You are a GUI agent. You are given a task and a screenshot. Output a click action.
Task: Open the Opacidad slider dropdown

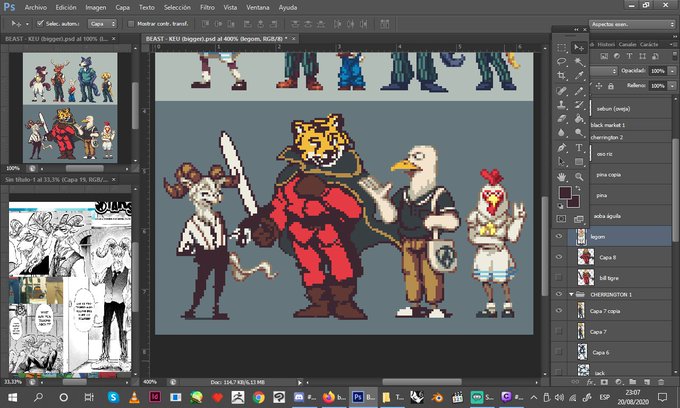tap(672, 71)
